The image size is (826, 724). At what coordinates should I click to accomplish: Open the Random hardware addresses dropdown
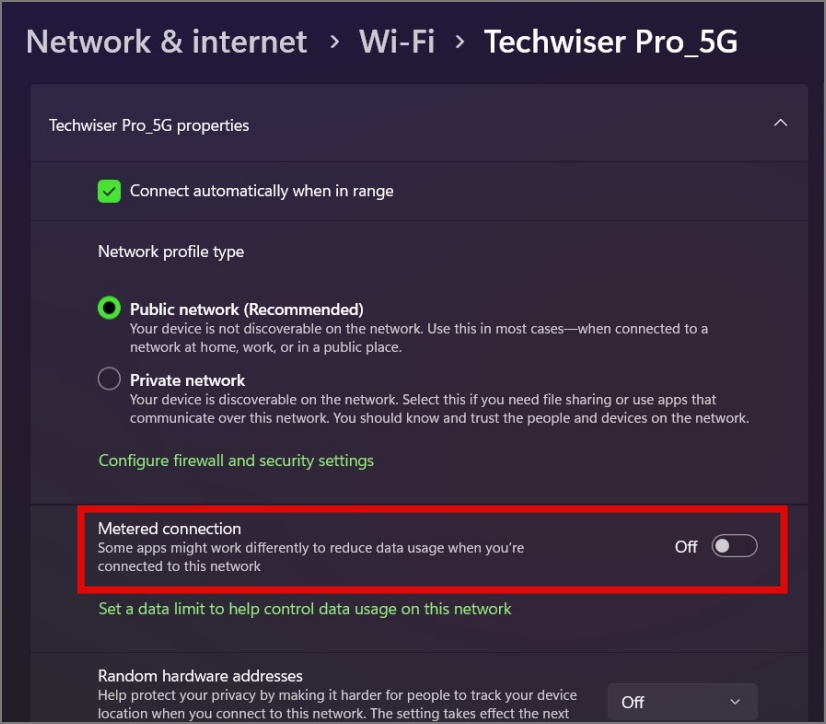coord(682,702)
